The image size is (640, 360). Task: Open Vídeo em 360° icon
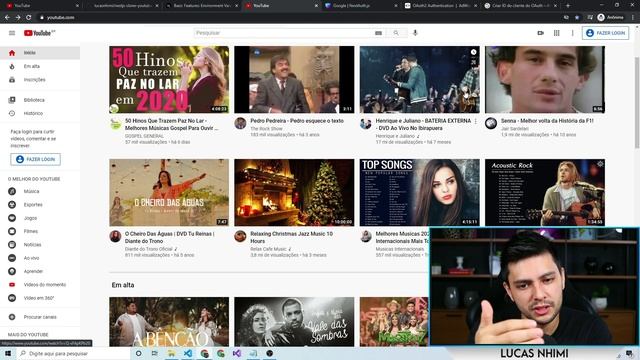click(12, 298)
